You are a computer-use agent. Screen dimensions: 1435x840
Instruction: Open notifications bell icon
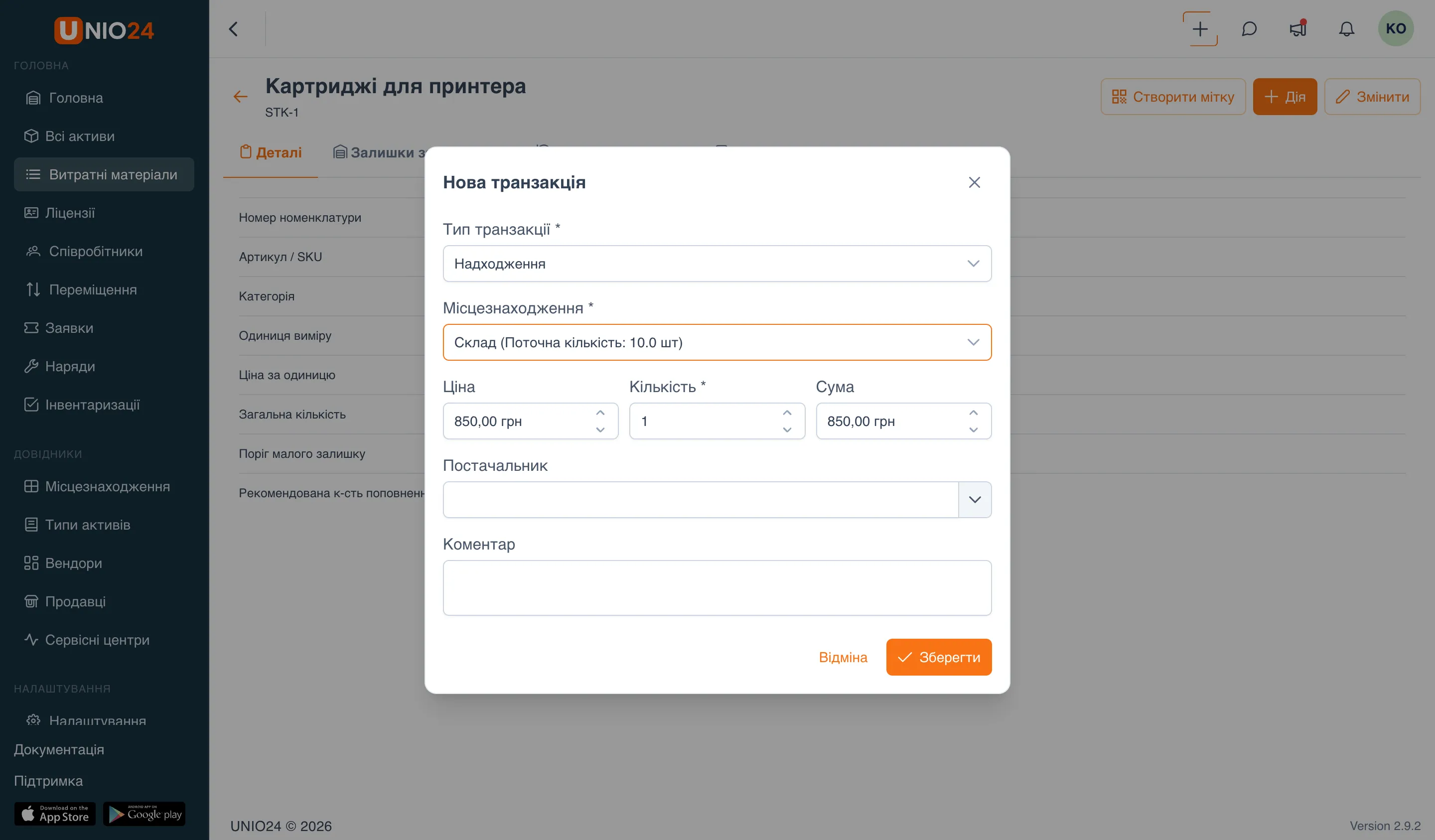point(1346,28)
